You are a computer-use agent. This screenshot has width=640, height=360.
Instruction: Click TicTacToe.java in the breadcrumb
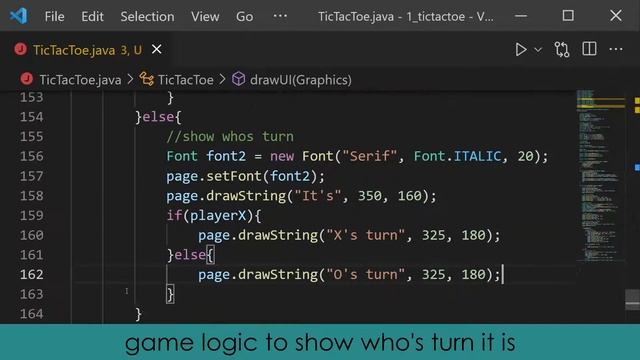point(80,80)
